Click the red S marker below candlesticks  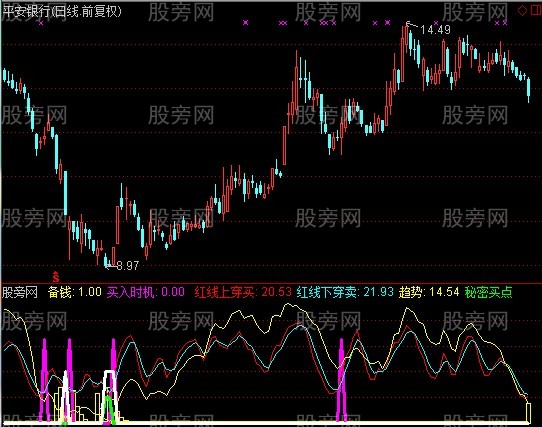[x=56, y=277]
